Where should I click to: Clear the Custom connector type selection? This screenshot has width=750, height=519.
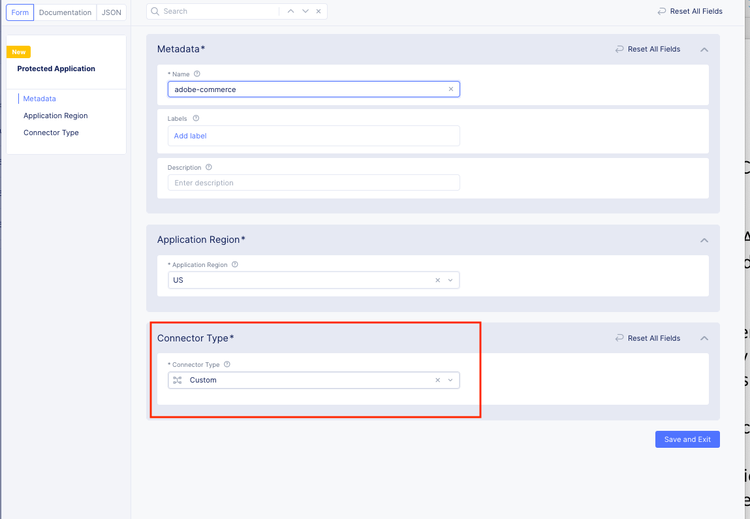point(437,380)
